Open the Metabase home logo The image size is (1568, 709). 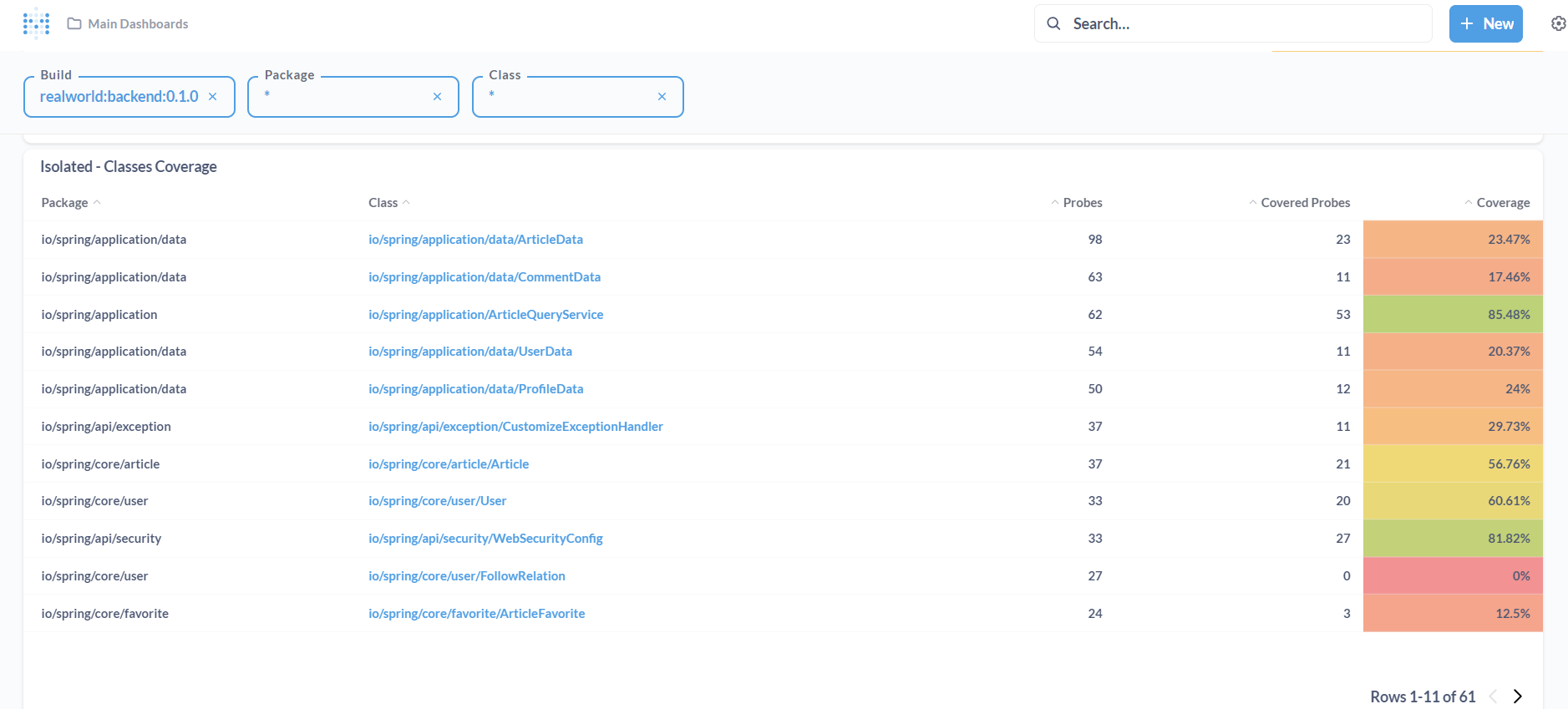[36, 23]
